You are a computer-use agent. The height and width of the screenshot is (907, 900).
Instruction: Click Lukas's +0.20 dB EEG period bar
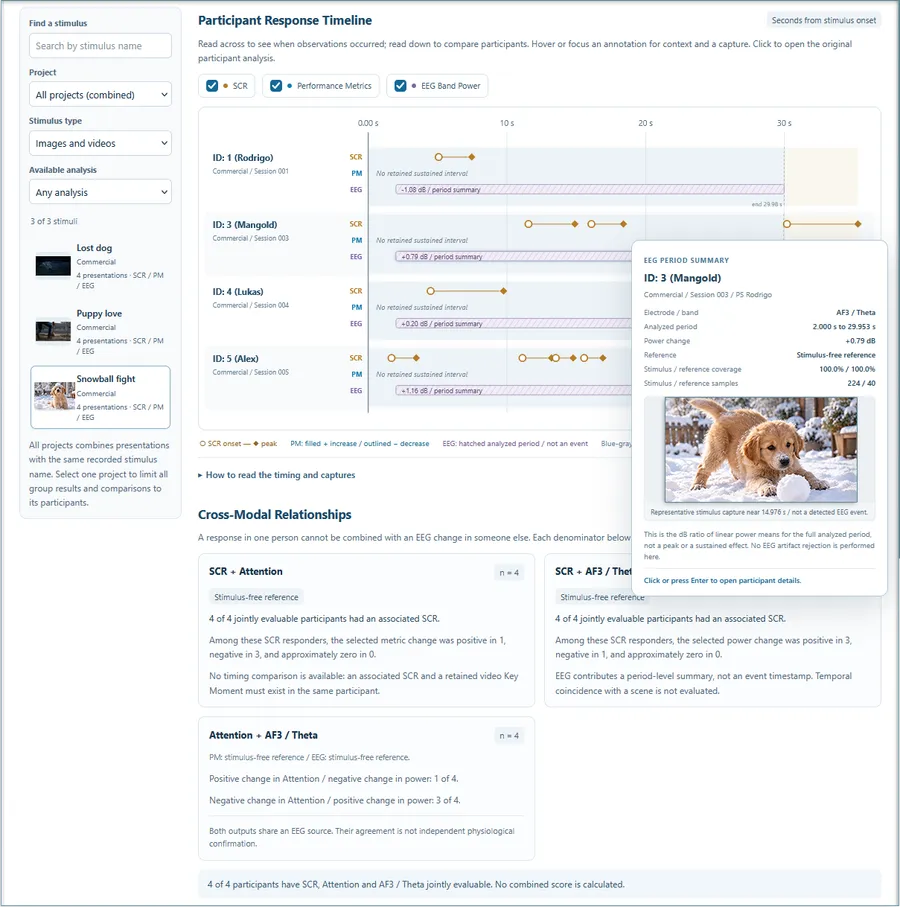(x=513, y=323)
